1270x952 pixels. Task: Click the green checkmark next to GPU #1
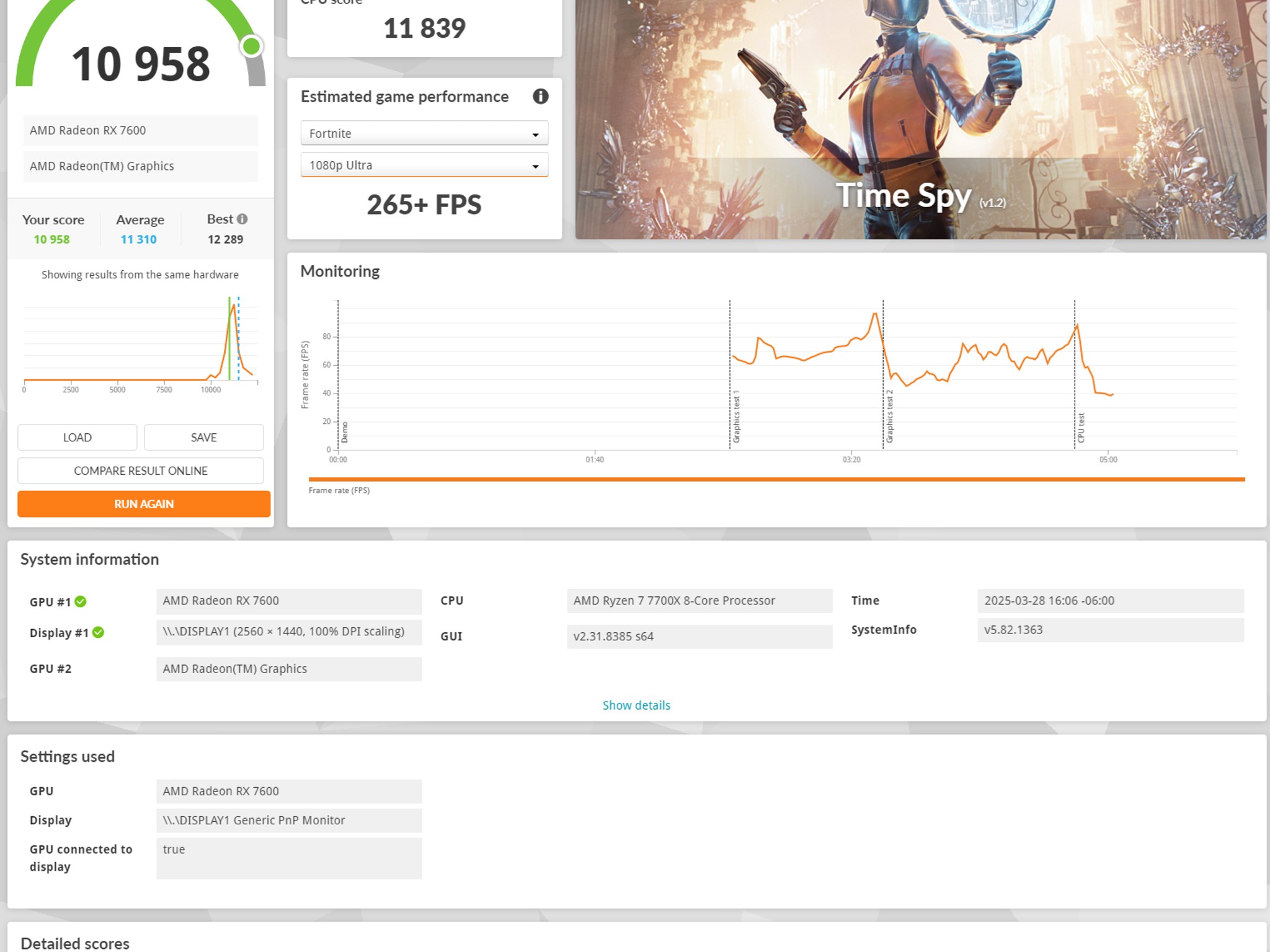point(81,601)
